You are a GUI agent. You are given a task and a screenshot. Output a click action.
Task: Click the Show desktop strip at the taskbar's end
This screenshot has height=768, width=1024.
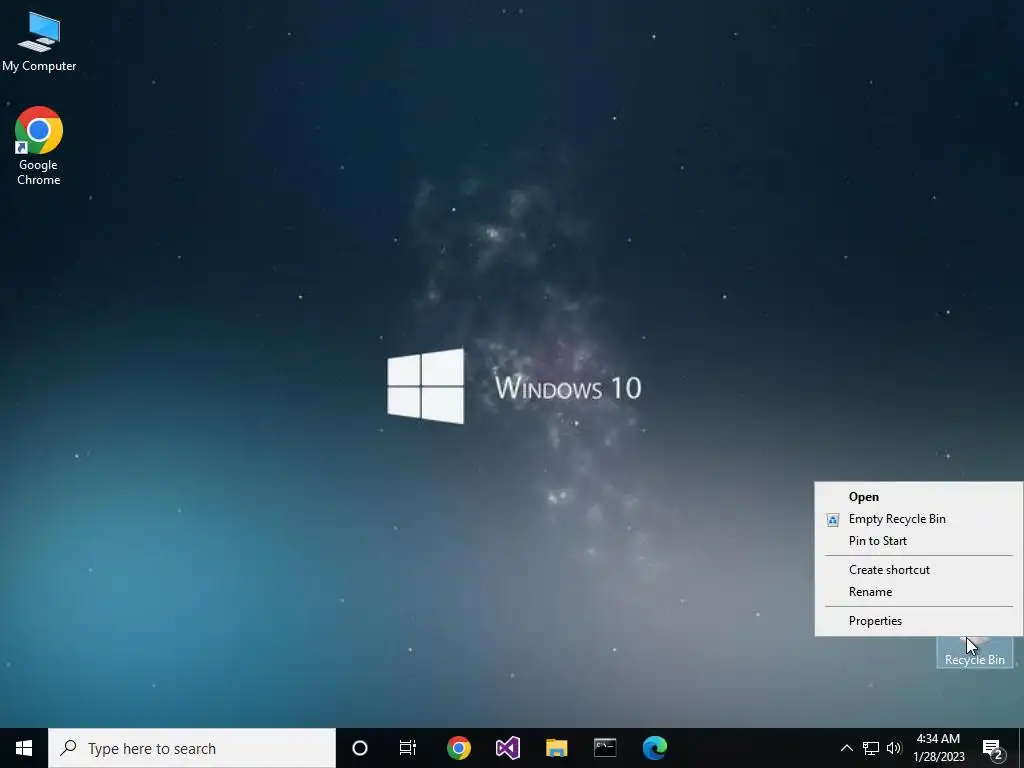[x=1021, y=748]
